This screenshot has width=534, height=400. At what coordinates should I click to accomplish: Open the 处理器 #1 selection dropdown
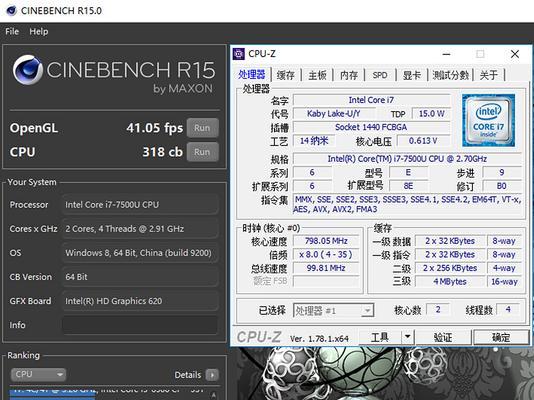333,310
